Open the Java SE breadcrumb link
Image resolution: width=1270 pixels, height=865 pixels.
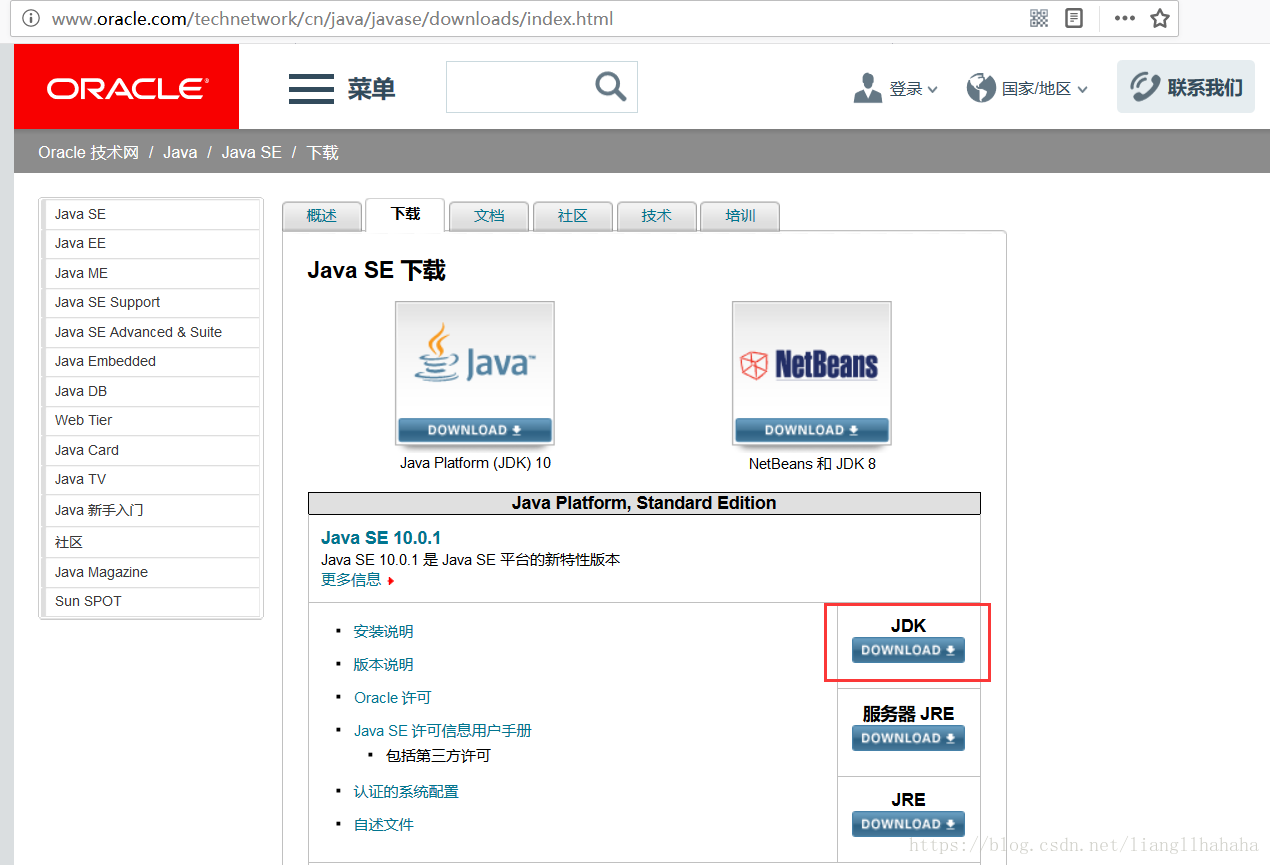(251, 152)
